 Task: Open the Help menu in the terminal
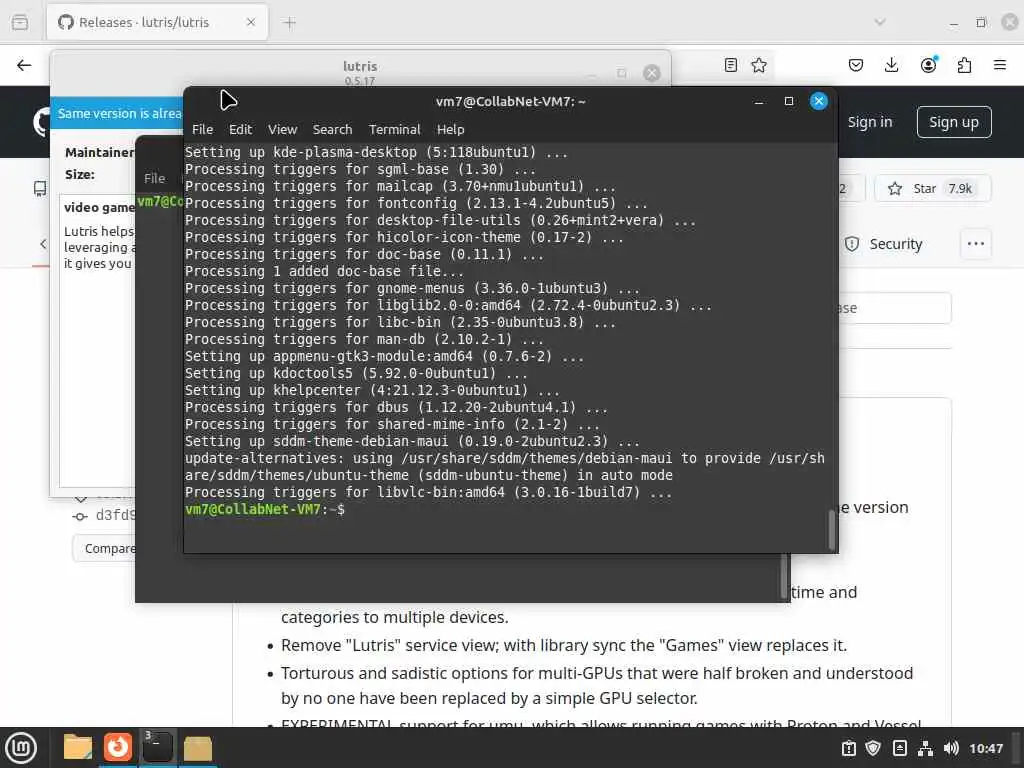pos(450,129)
